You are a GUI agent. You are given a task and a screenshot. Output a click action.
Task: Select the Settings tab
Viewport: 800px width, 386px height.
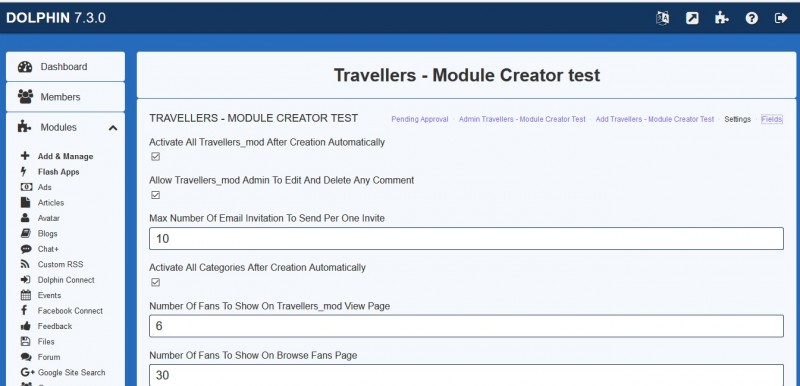(737, 119)
